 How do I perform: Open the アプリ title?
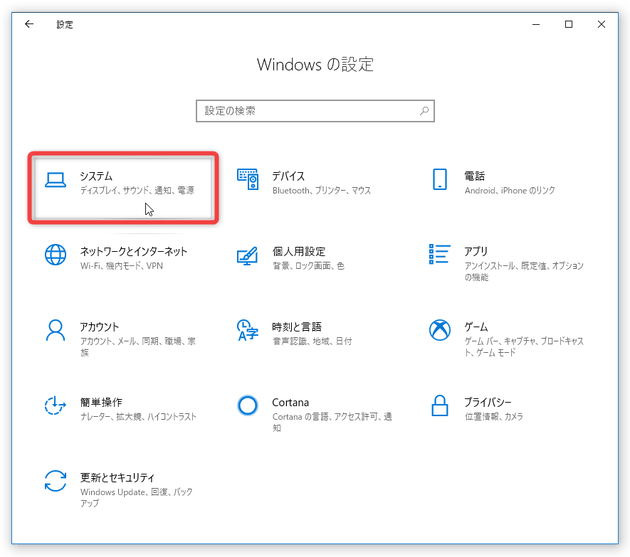click(x=476, y=252)
